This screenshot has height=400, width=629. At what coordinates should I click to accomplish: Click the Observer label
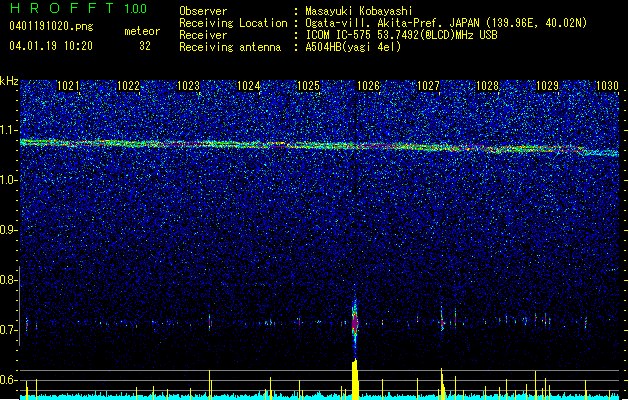(x=203, y=11)
